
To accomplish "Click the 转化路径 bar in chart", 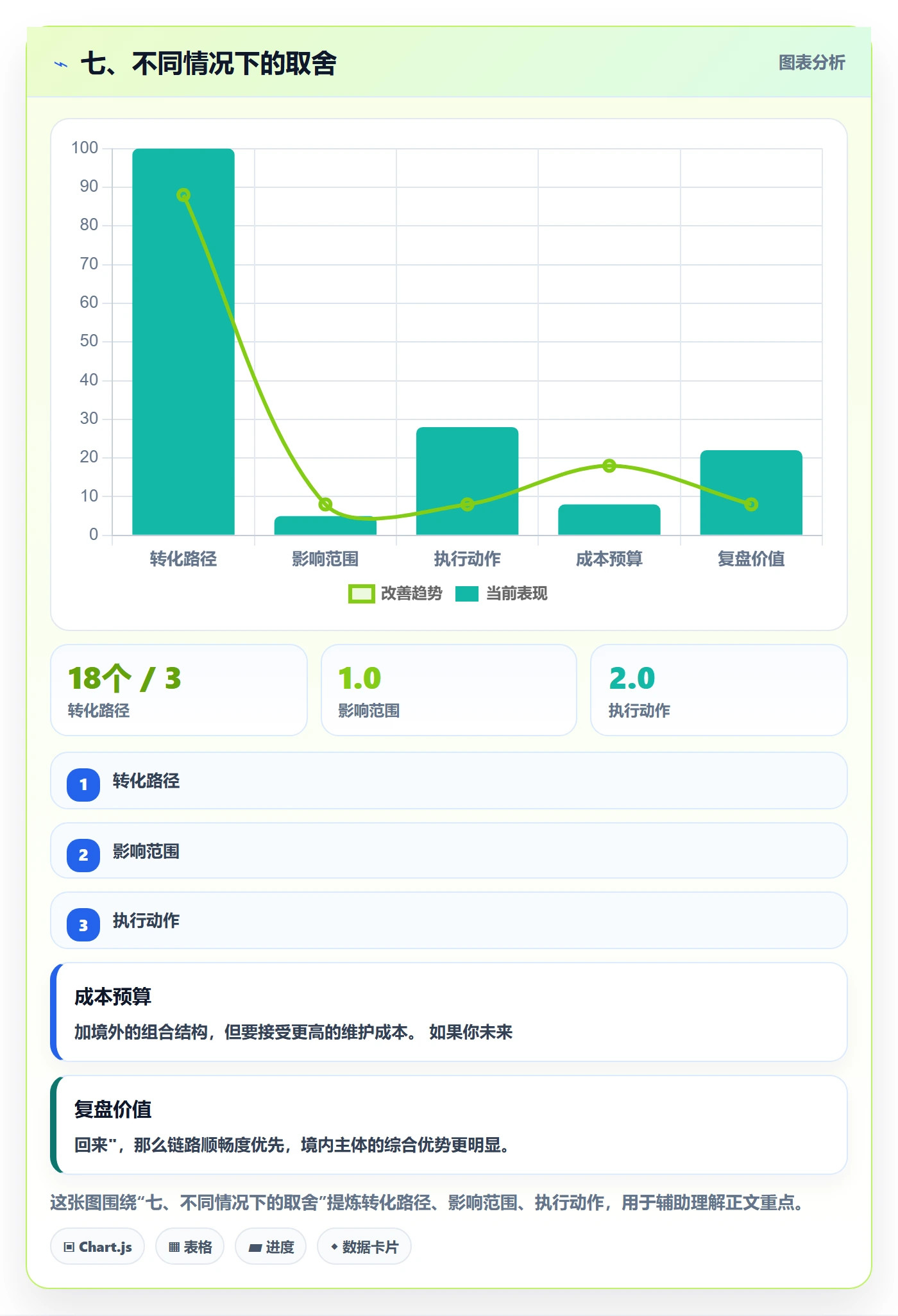I will pyautogui.click(x=183, y=342).
